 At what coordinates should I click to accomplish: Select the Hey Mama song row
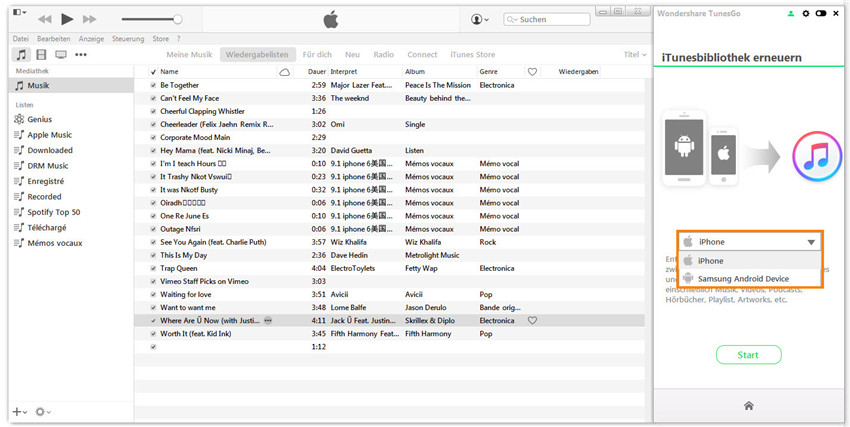(389, 151)
